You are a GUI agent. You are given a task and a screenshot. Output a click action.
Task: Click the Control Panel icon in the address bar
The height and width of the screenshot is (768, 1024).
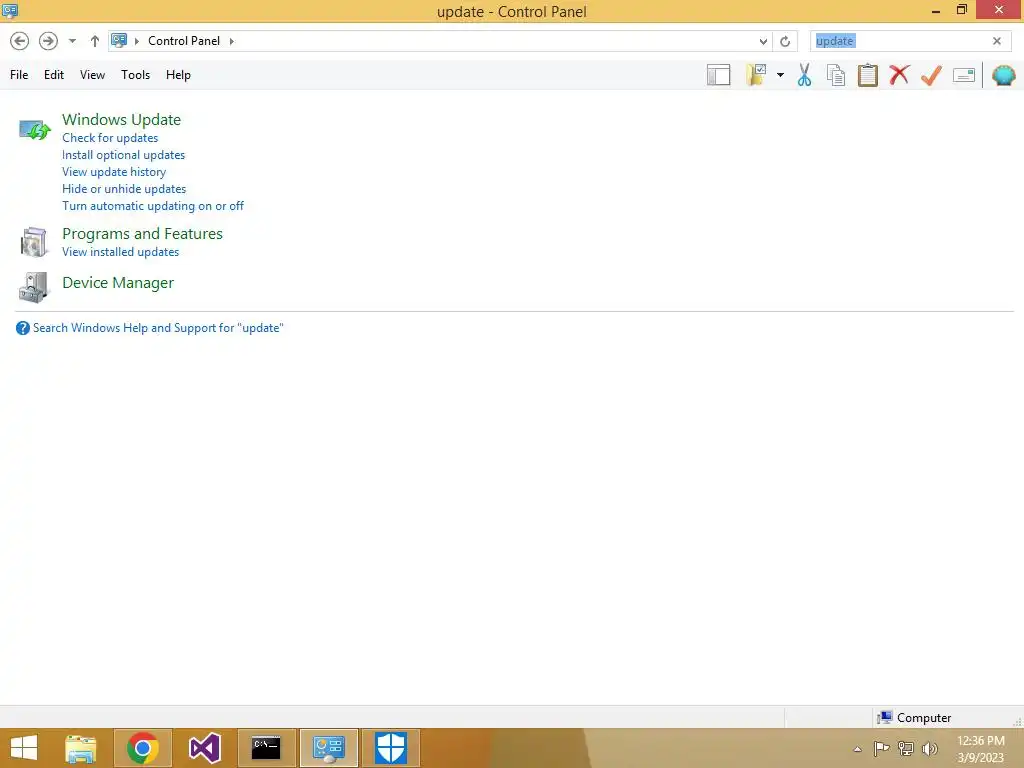pyautogui.click(x=119, y=40)
